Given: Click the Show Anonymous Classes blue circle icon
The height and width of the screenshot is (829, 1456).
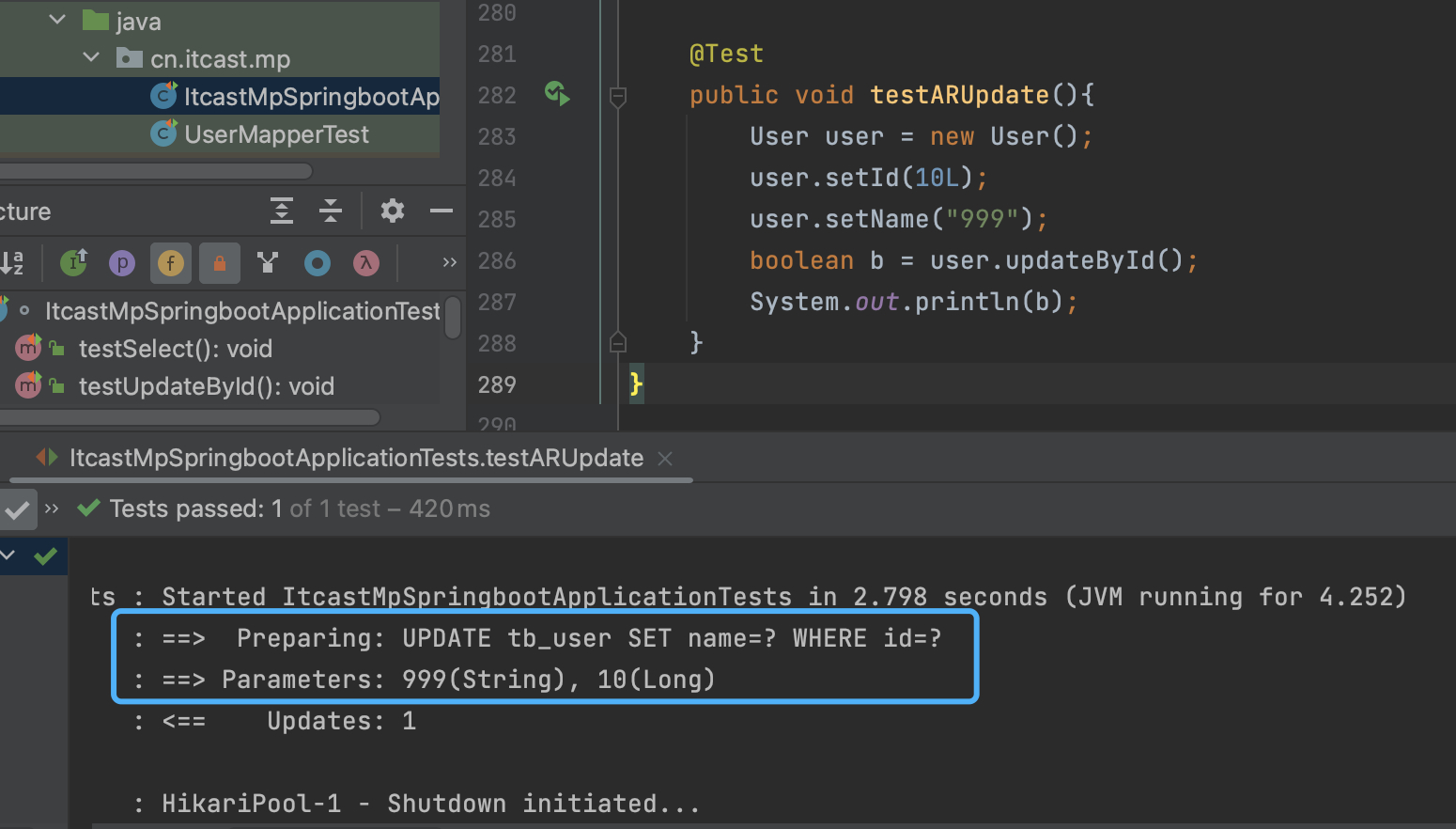Looking at the screenshot, I should pyautogui.click(x=318, y=263).
